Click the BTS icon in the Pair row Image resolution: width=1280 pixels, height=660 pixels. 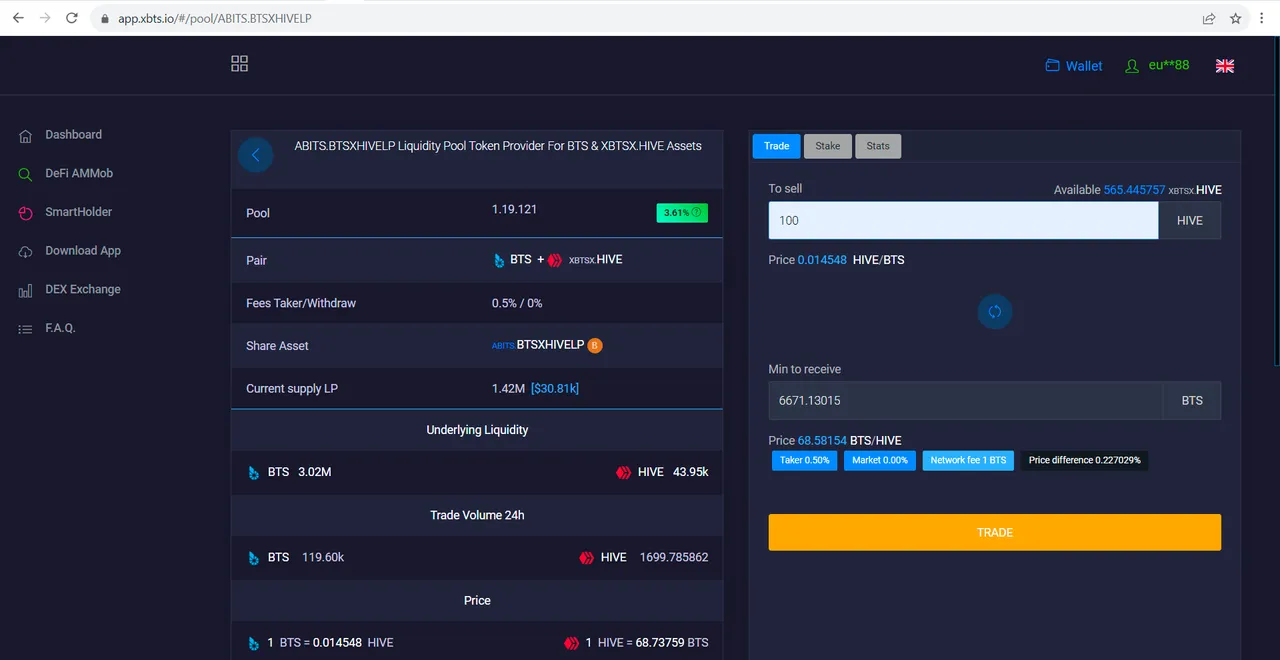tap(500, 260)
